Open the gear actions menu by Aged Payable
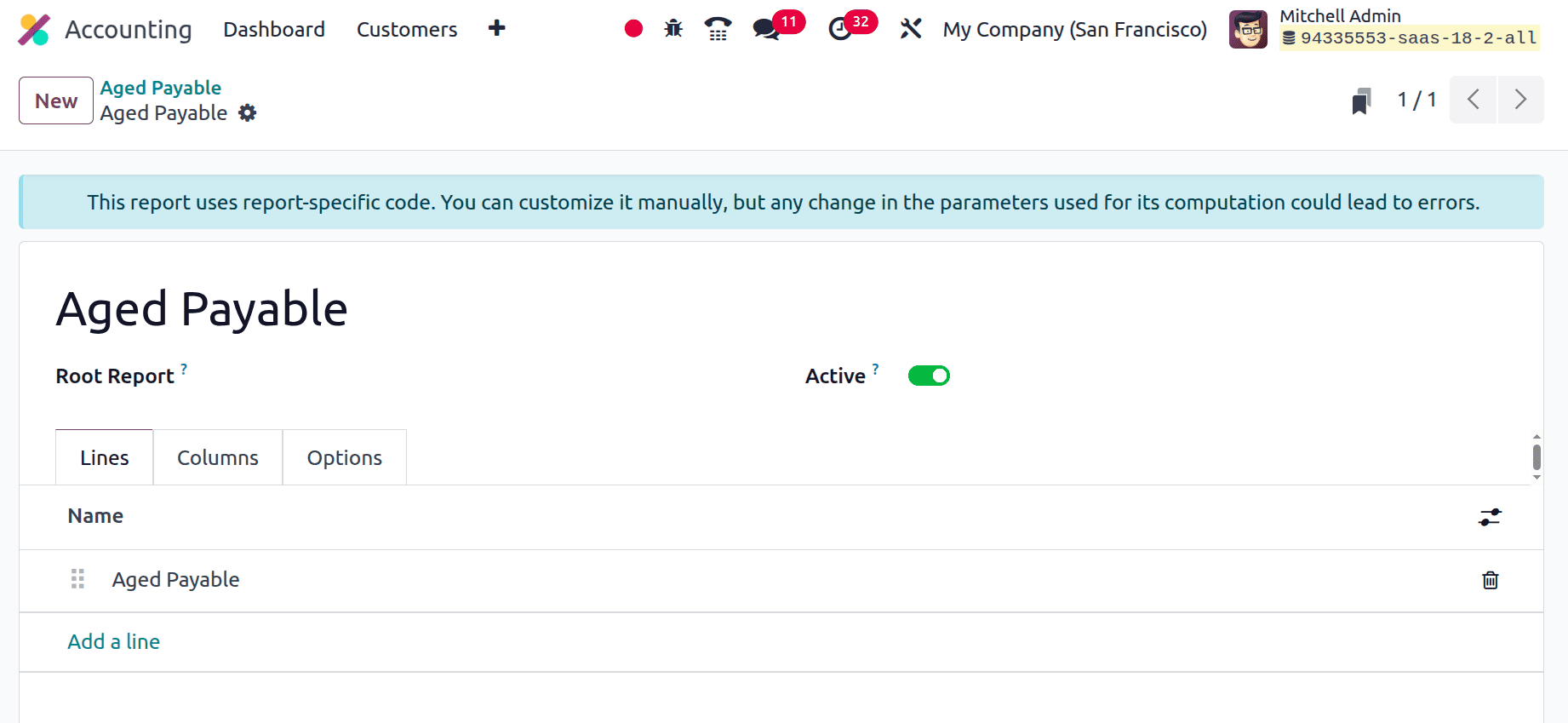The width and height of the screenshot is (1568, 723). click(248, 113)
